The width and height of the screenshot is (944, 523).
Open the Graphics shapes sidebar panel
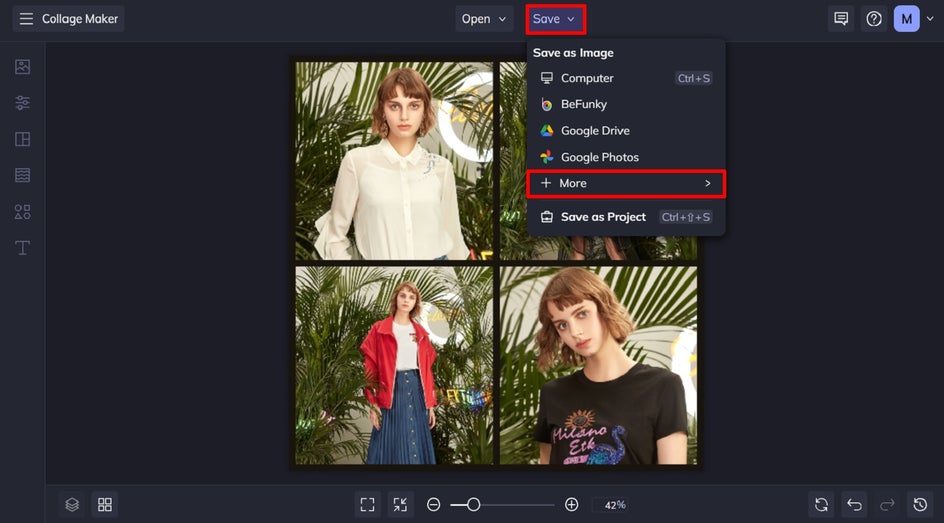(22, 212)
